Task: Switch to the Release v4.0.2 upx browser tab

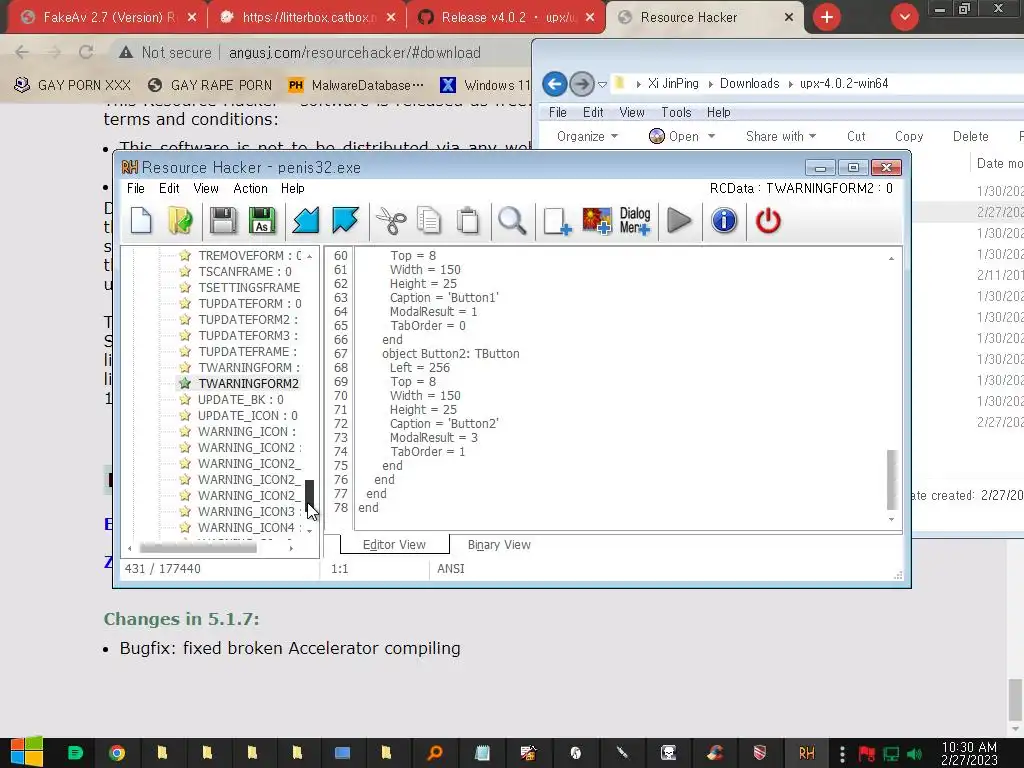Action: [x=505, y=18]
